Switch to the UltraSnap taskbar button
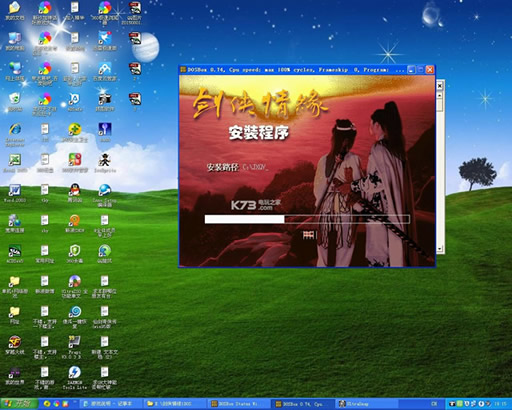Viewport: 512px width, 410px height. pyautogui.click(x=367, y=404)
